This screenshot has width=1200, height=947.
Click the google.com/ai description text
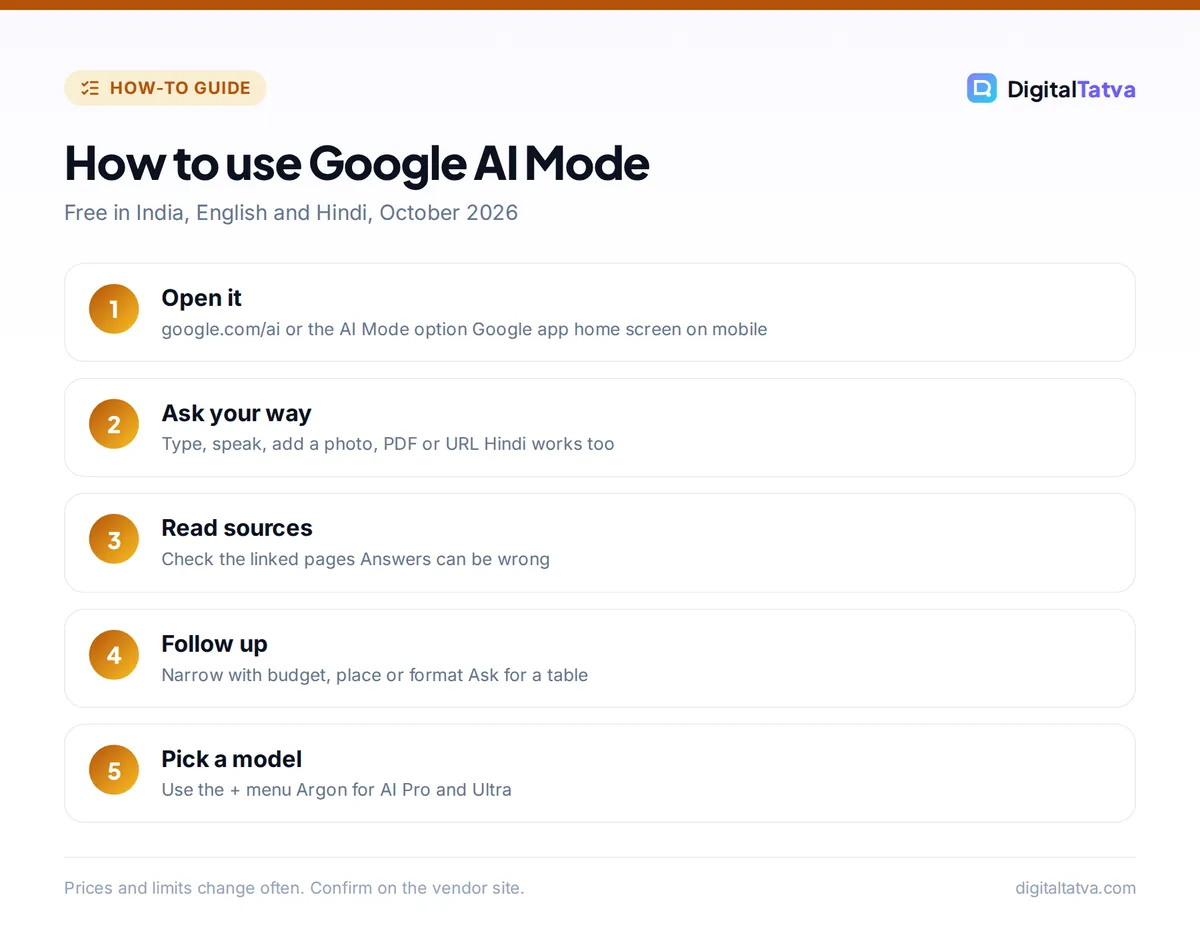(x=464, y=329)
